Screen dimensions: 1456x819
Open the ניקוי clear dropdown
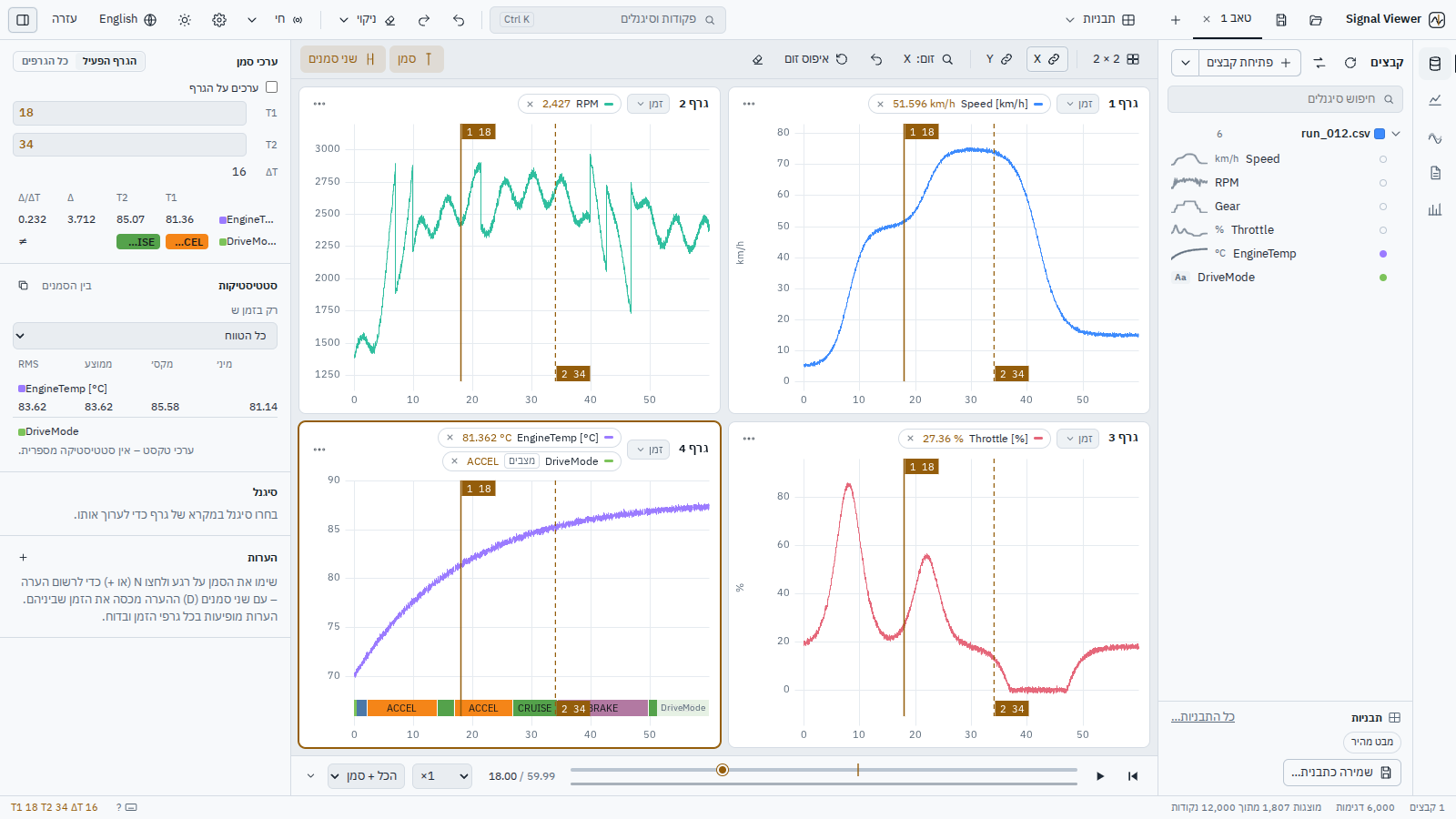tap(367, 19)
